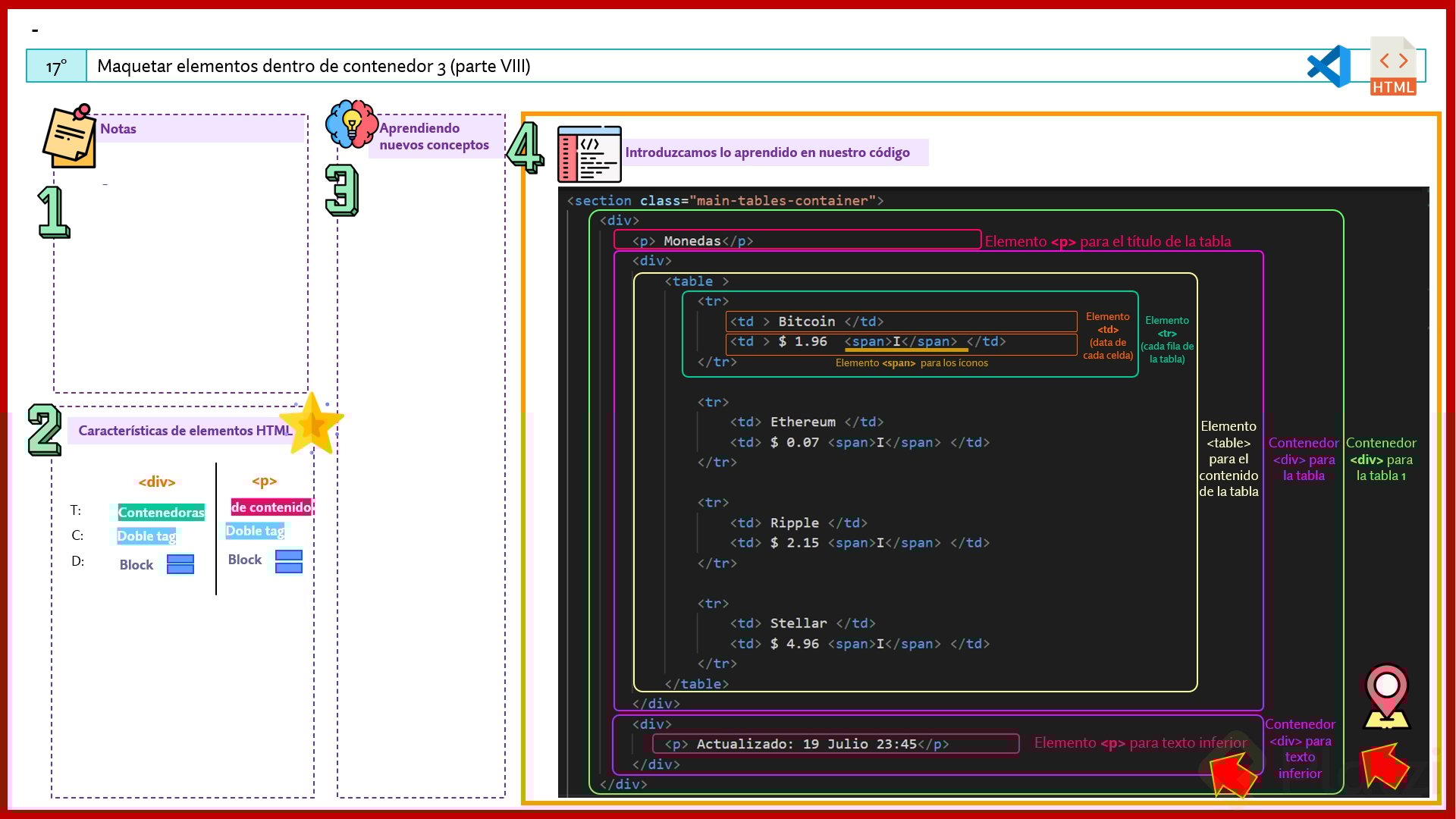This screenshot has height=819, width=1456.
Task: Click the "$ 2.15" td code line
Action: pos(859,543)
